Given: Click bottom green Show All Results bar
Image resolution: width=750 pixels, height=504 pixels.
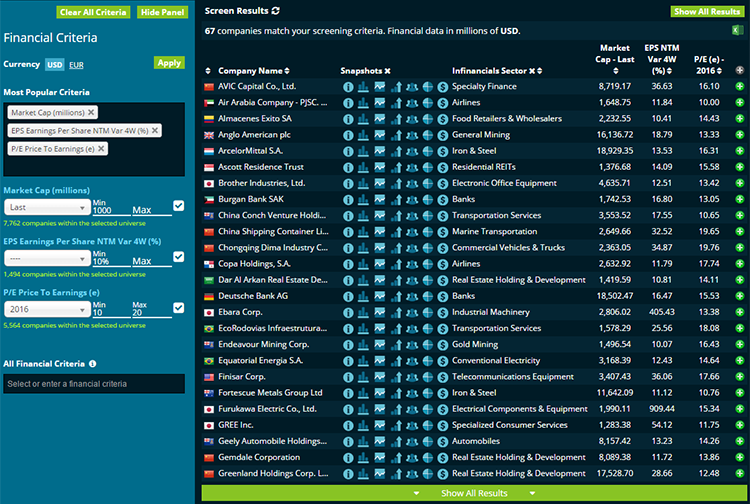Looking at the screenshot, I should pyautogui.click(x=474, y=493).
